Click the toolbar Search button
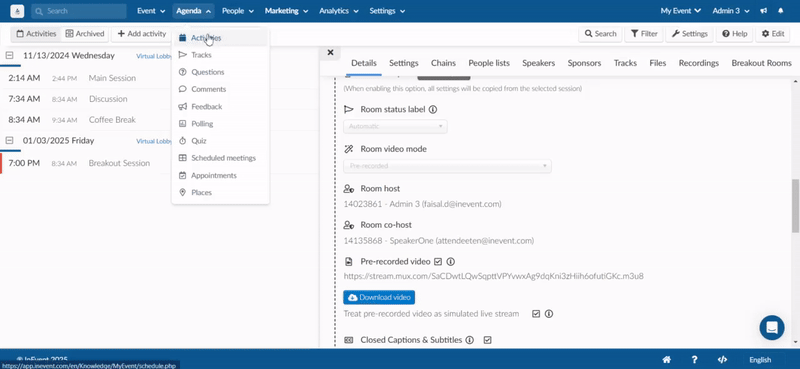Screen dimensions: 800x369 click(600, 34)
